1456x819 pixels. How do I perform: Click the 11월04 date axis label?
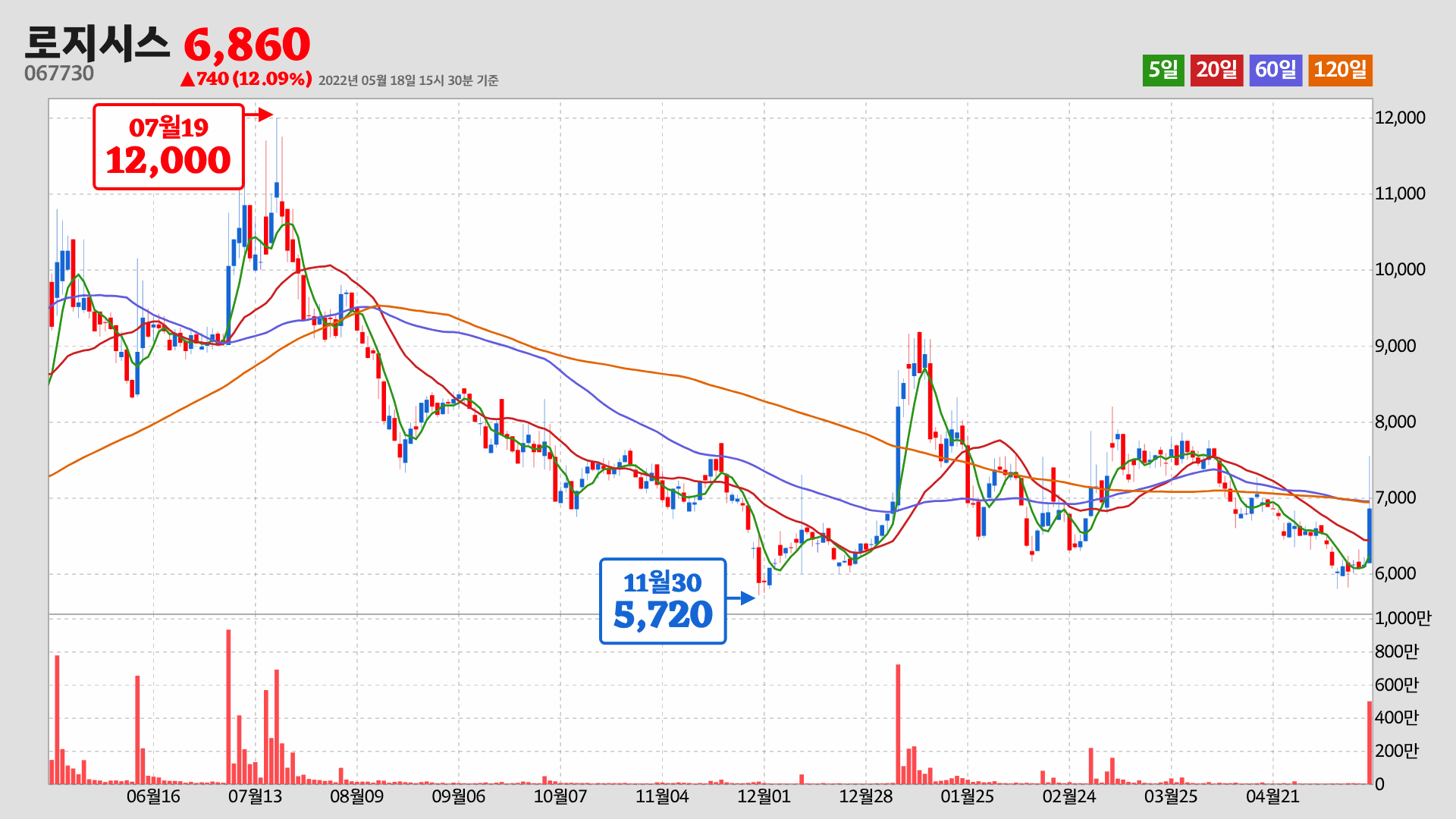pyautogui.click(x=662, y=796)
